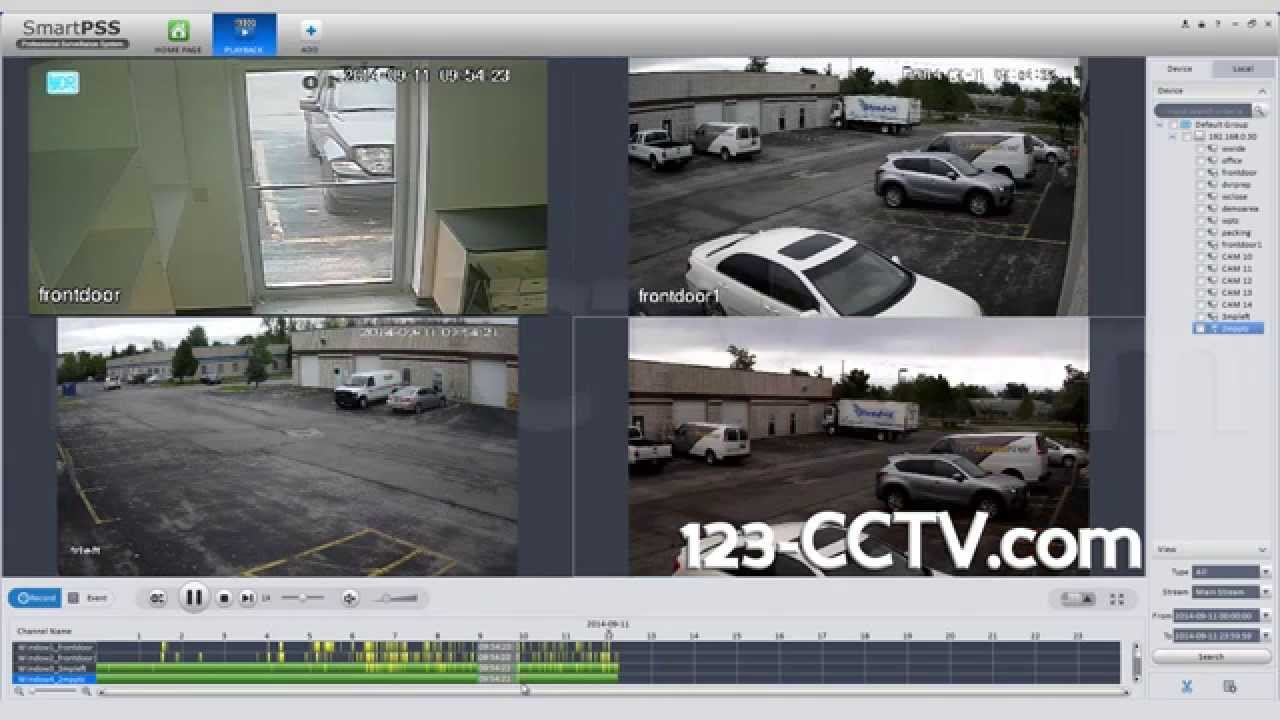Collapse the 192.168.0.30 device node

pos(1173,137)
